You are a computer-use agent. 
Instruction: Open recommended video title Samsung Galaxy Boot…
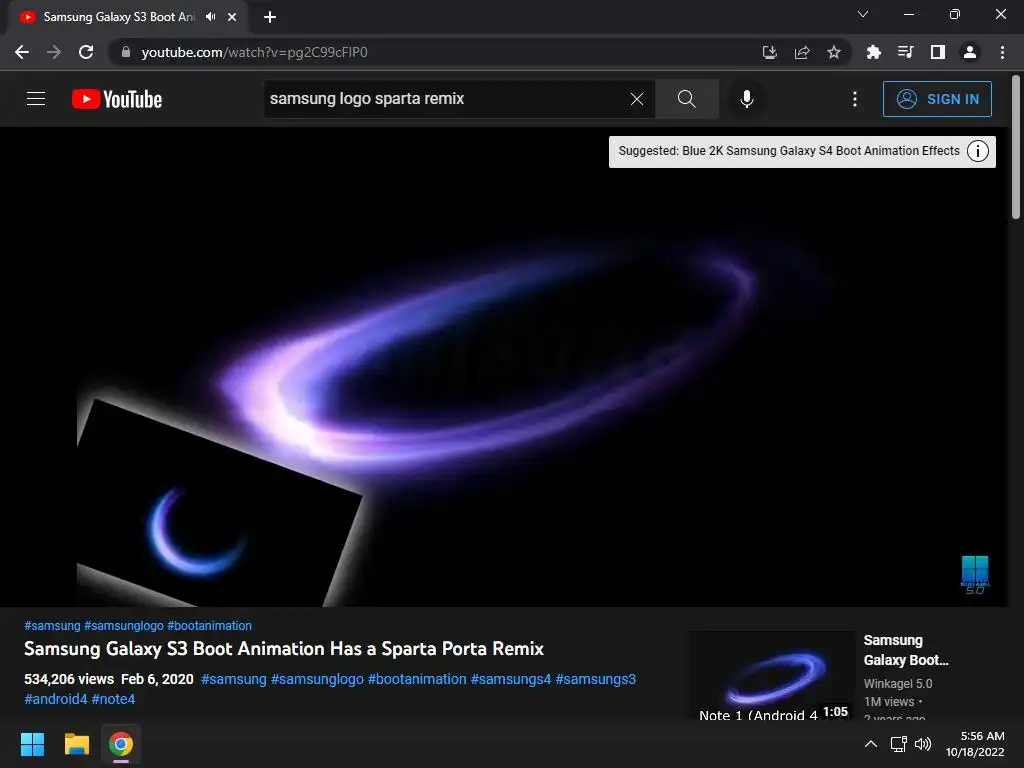906,650
